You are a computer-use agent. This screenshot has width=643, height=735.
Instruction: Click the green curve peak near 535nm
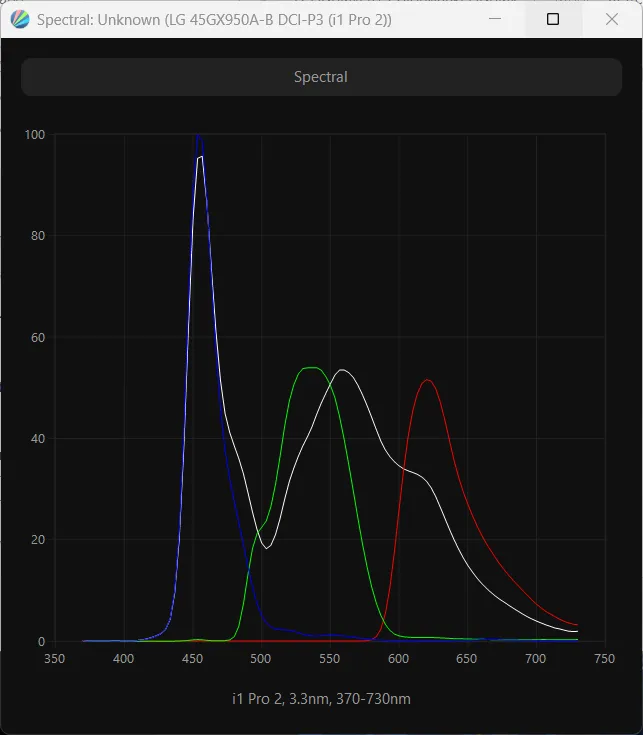[x=312, y=368]
